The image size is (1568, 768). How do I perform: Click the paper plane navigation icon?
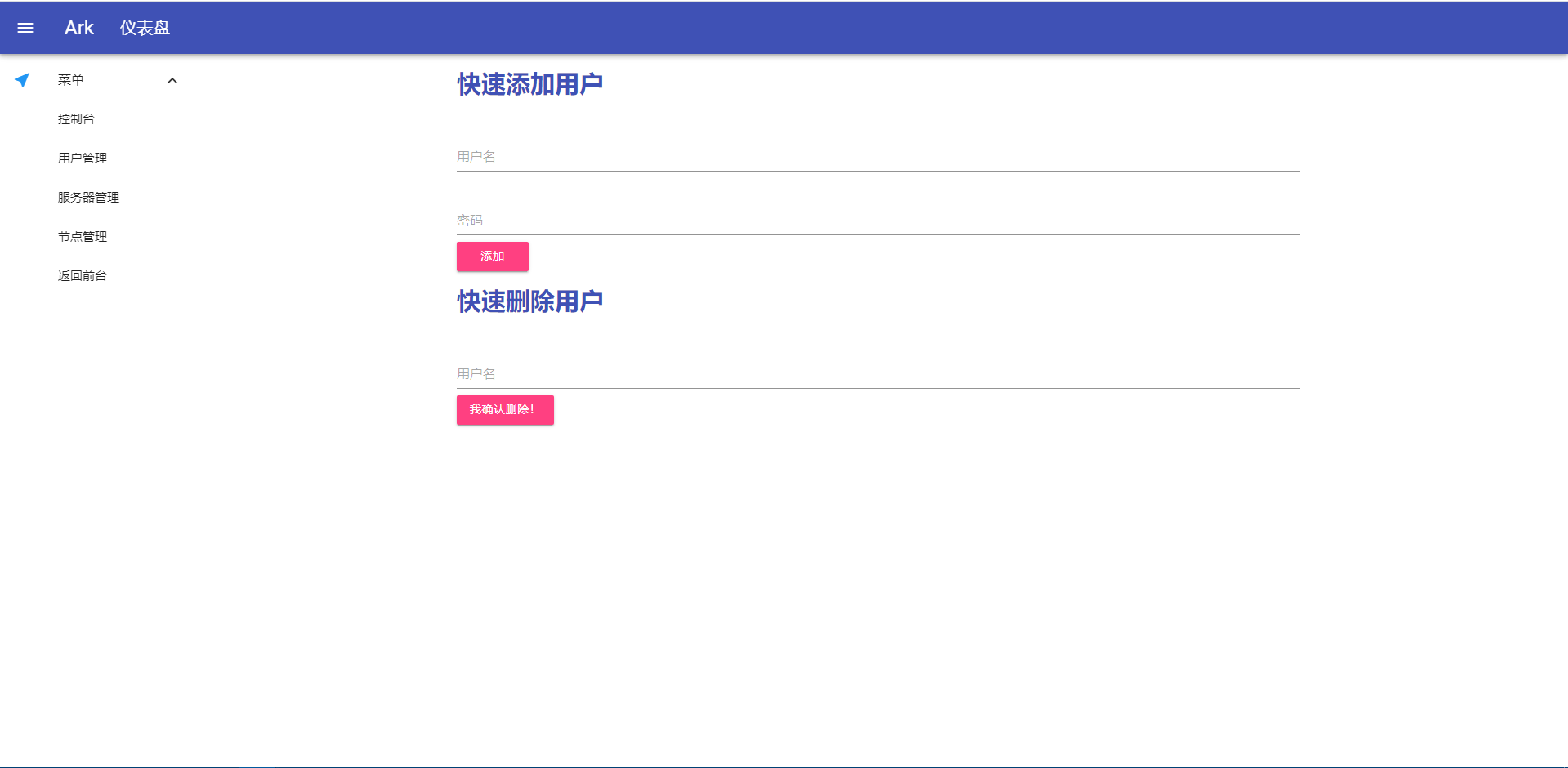22,80
